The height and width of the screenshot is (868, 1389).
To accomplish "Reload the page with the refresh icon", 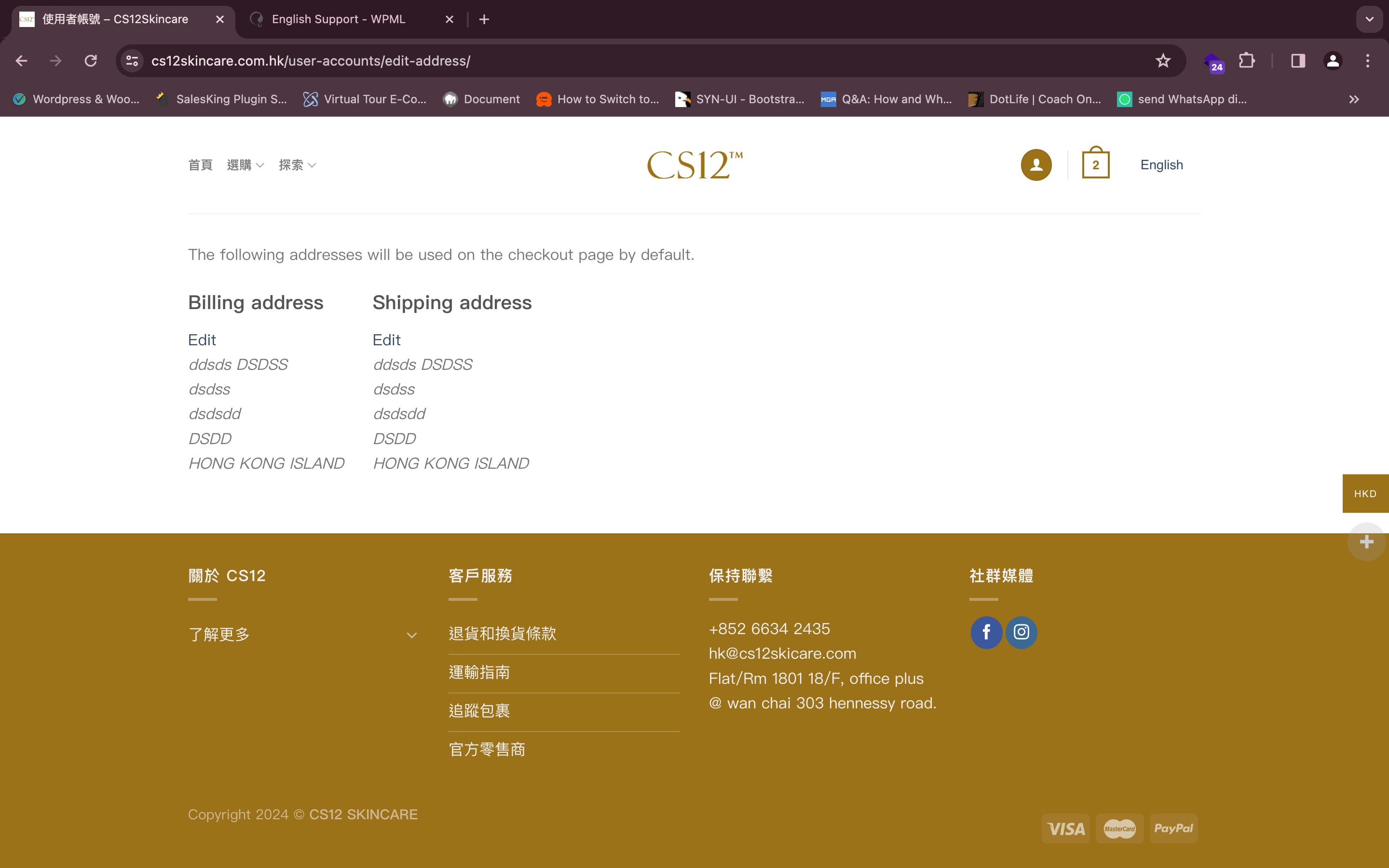I will (x=91, y=61).
